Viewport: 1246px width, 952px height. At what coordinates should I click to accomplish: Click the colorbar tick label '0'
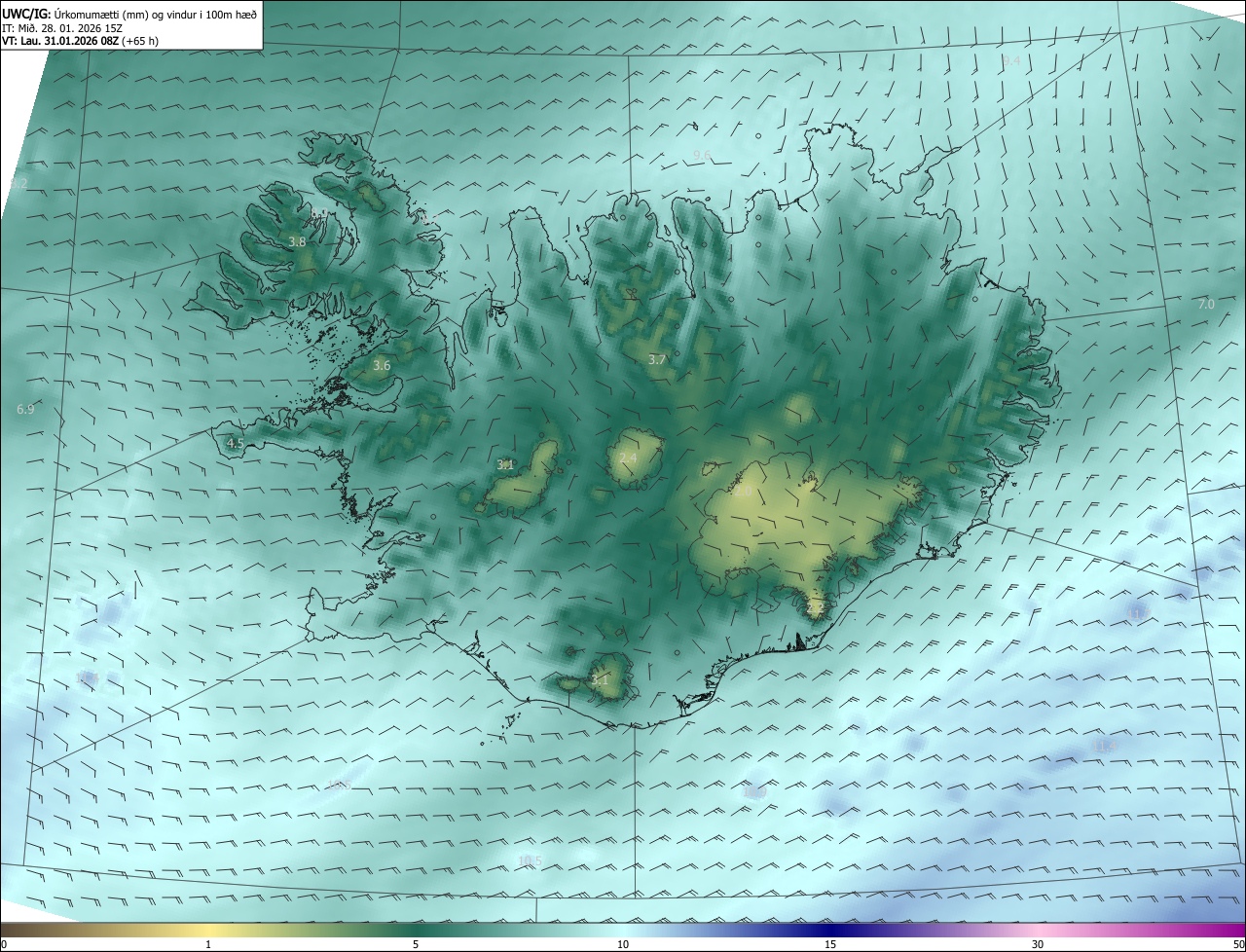pyautogui.click(x=4, y=944)
